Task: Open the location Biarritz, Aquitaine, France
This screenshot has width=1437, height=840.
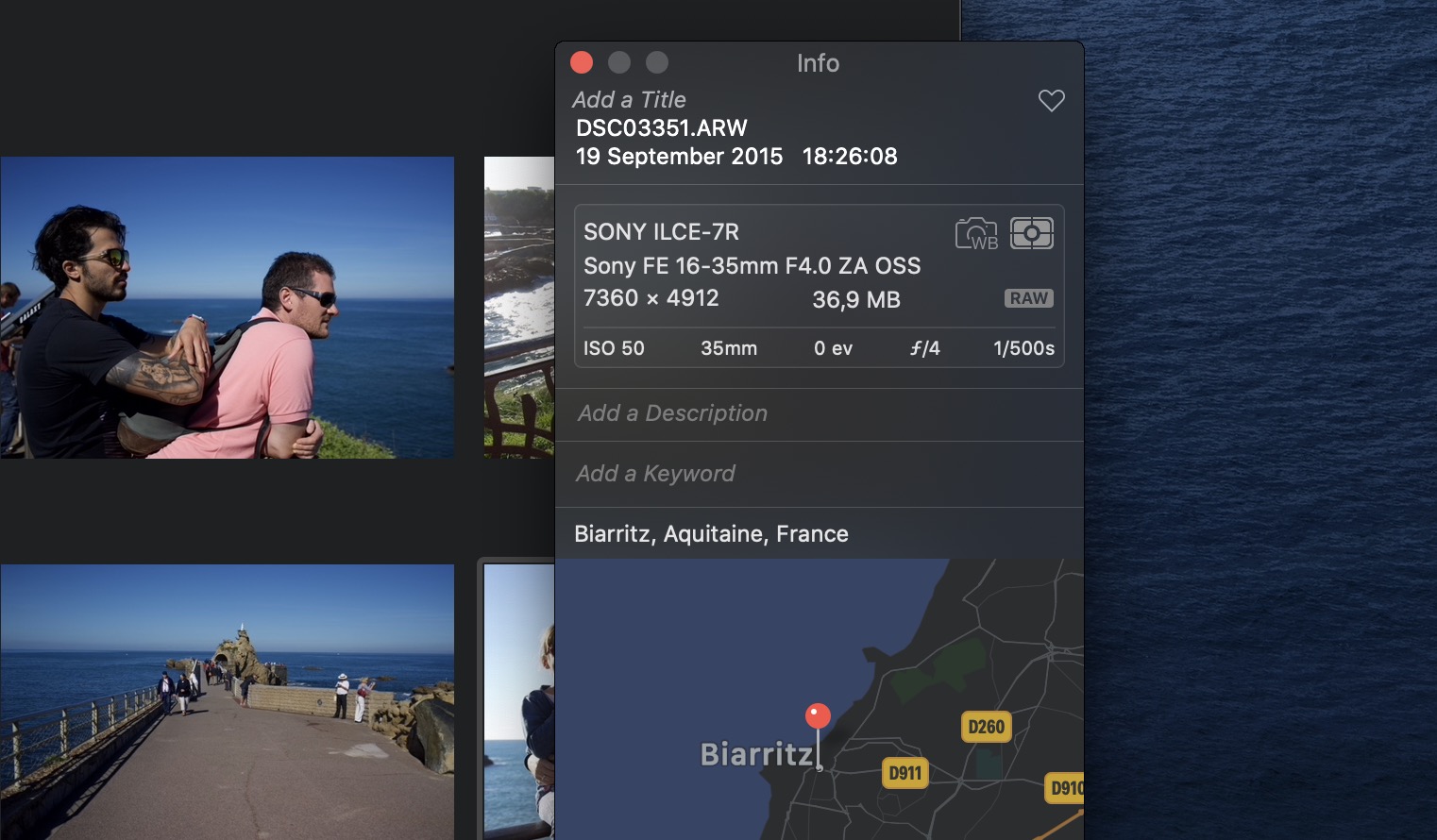Action: (x=711, y=533)
